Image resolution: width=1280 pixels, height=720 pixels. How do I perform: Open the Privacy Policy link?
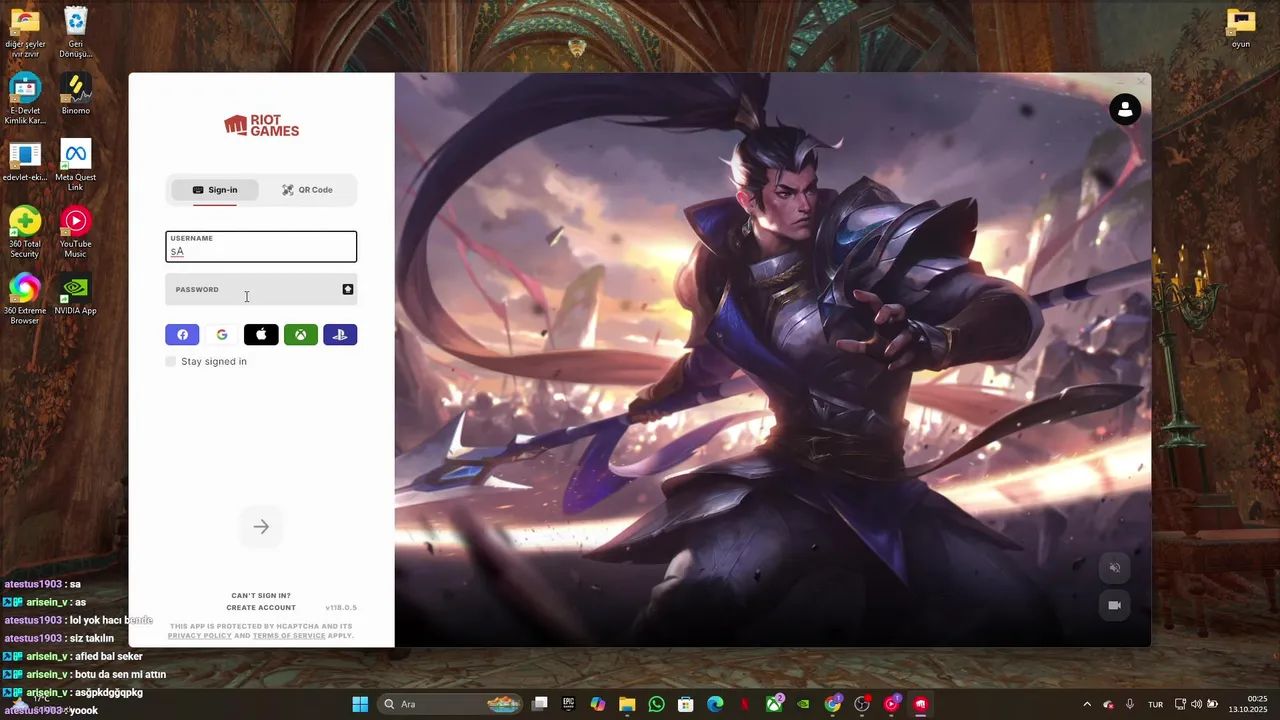point(199,636)
